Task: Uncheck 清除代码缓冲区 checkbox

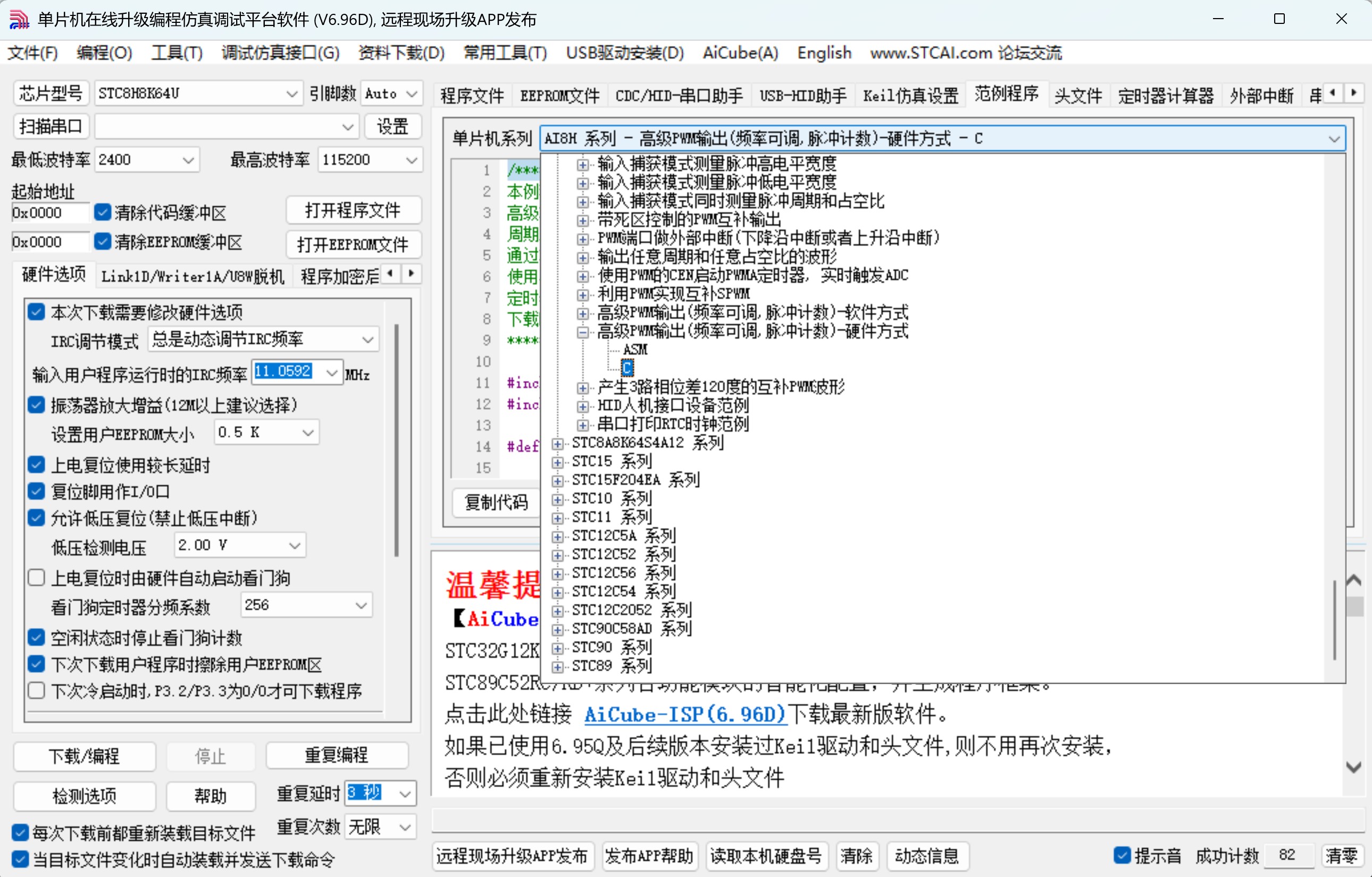Action: point(103,213)
